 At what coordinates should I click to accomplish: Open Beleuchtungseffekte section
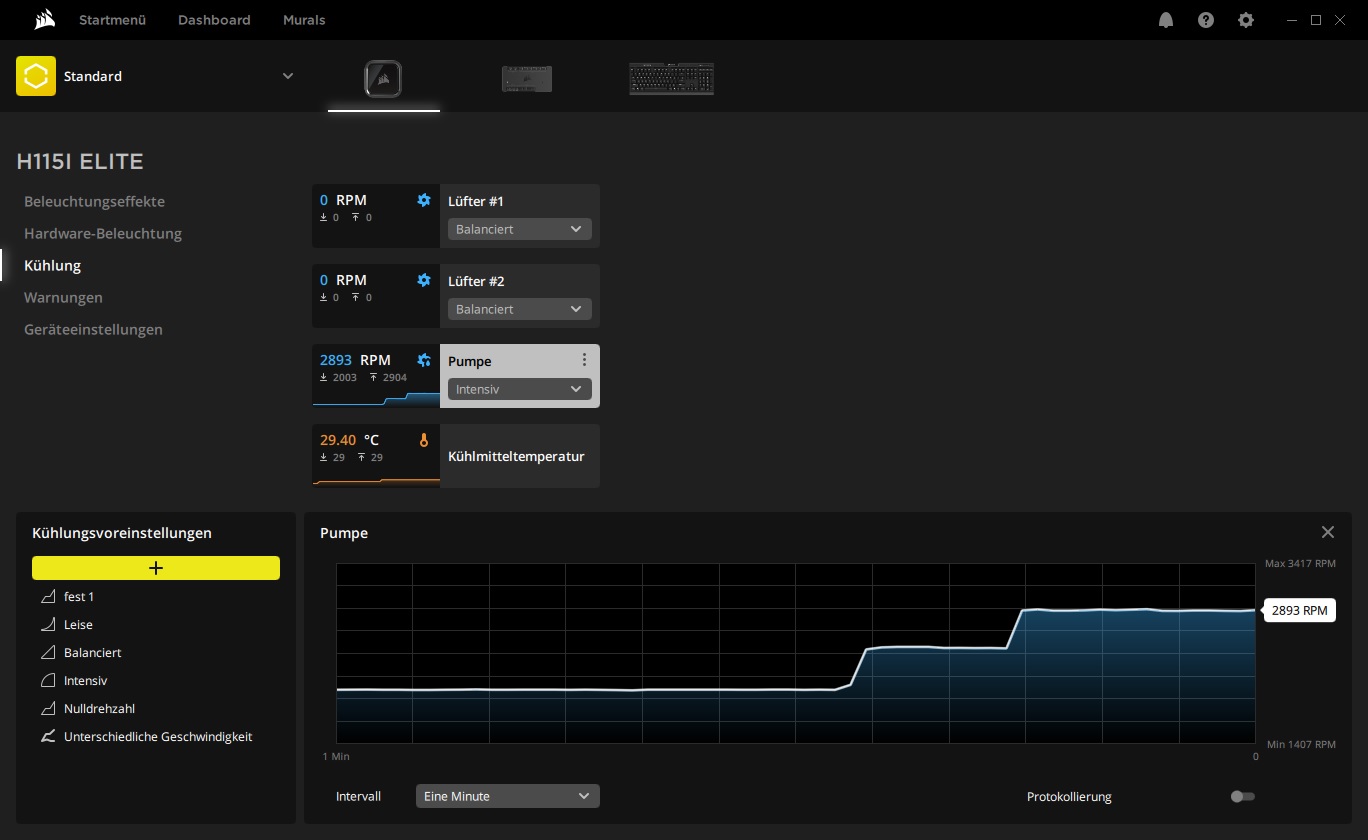point(94,201)
